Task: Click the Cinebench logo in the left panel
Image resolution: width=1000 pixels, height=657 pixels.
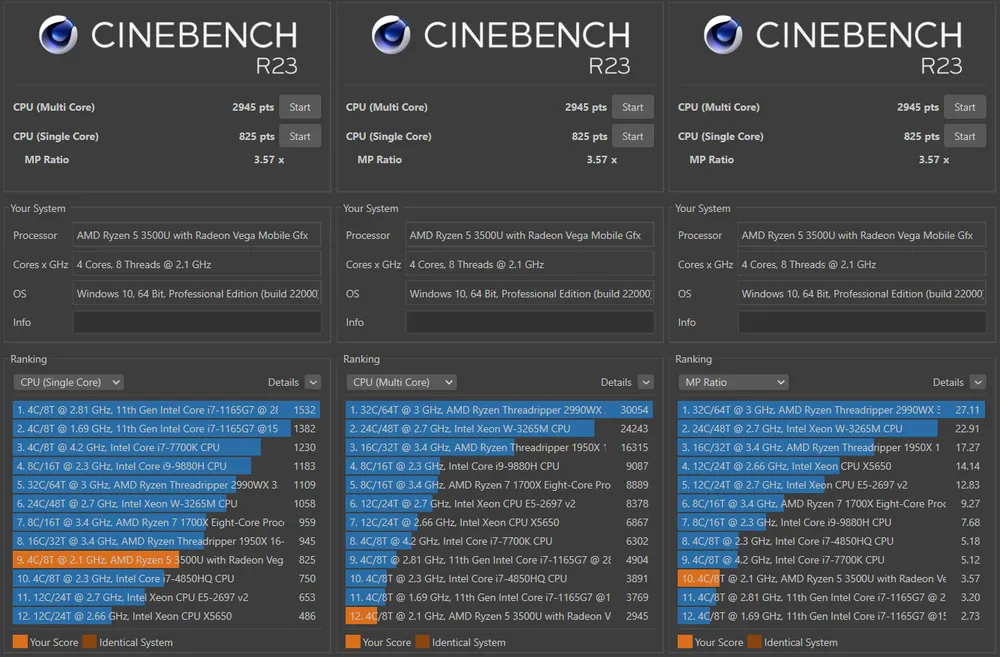Action: 58,36
